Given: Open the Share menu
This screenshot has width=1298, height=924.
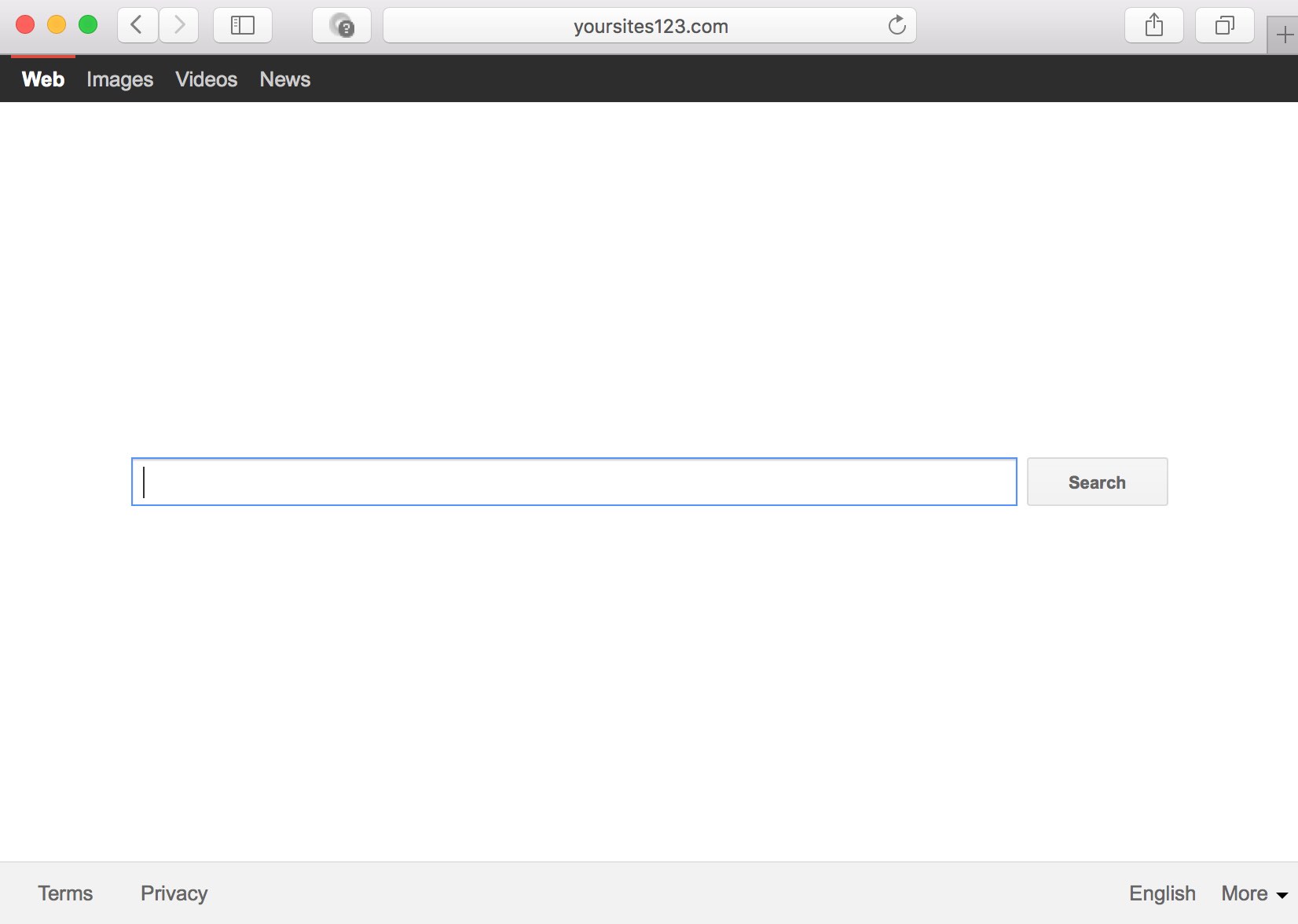Looking at the screenshot, I should tap(1153, 25).
